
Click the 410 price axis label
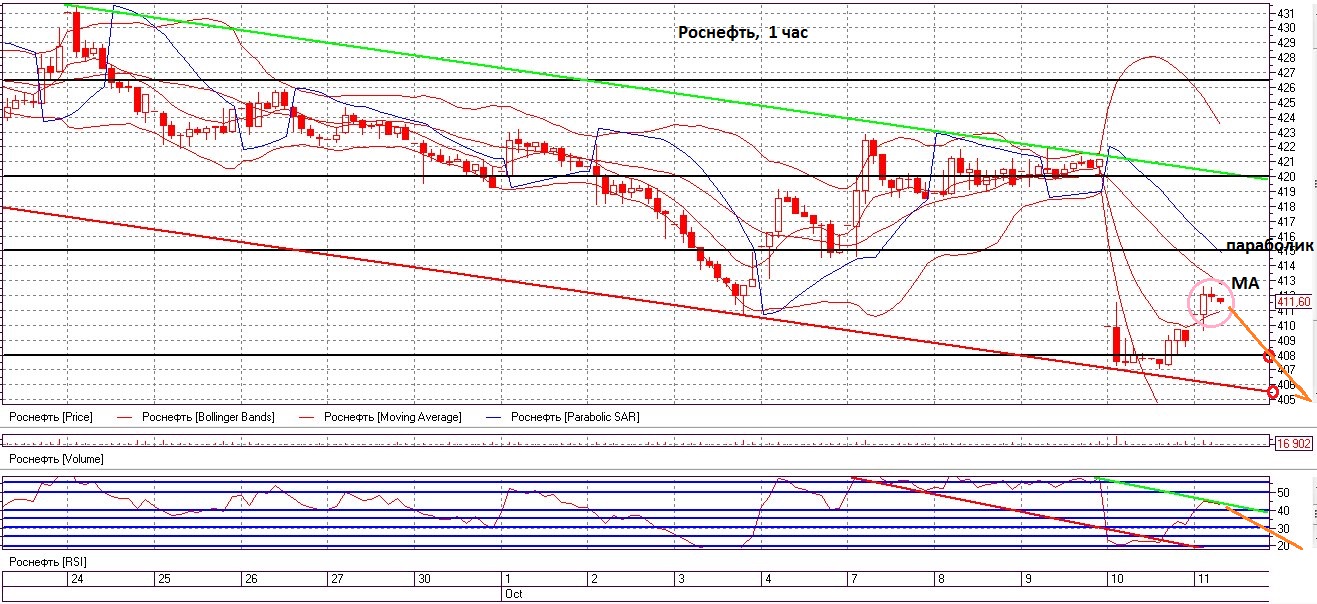coord(1286,325)
